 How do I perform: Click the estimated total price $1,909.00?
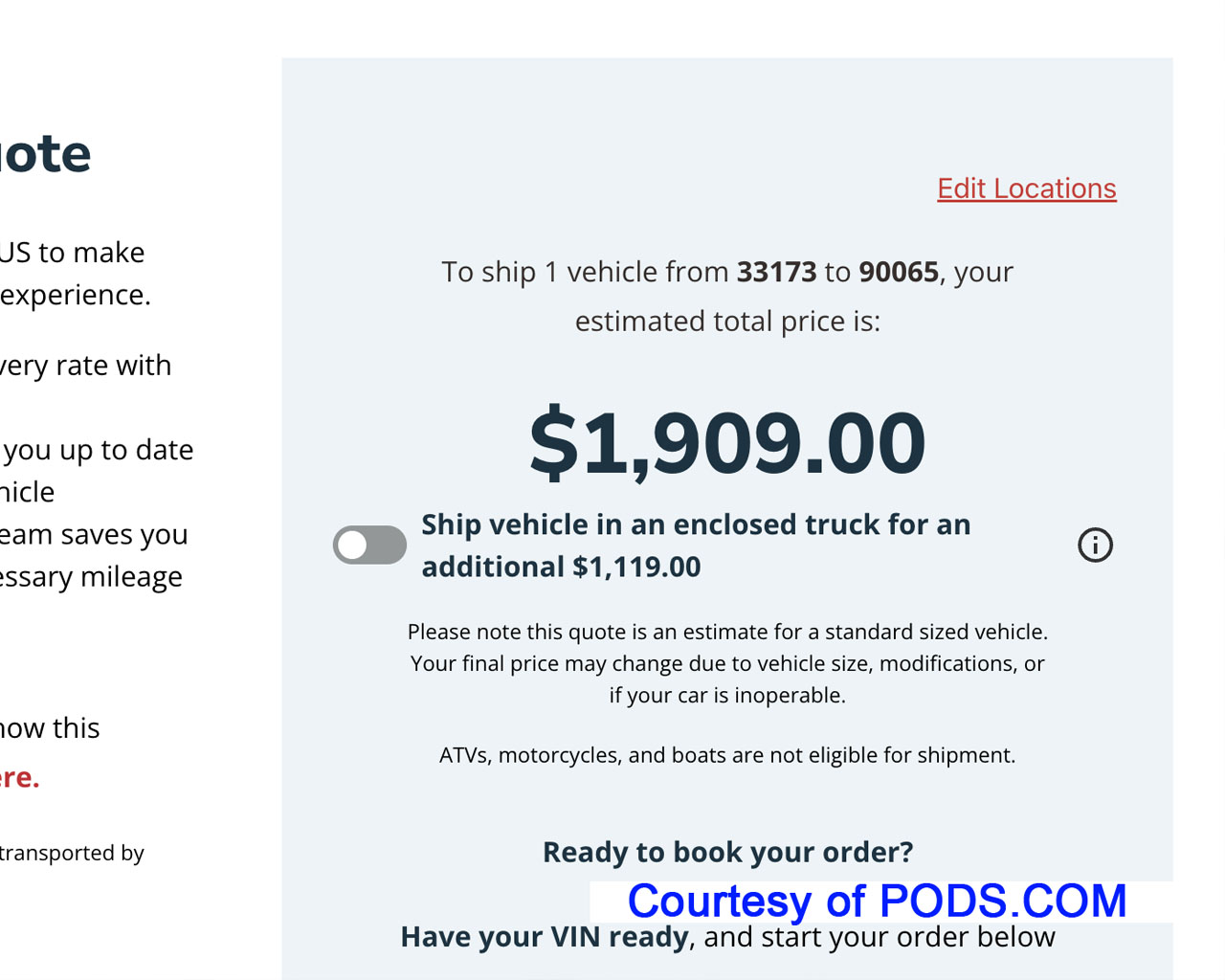(726, 440)
